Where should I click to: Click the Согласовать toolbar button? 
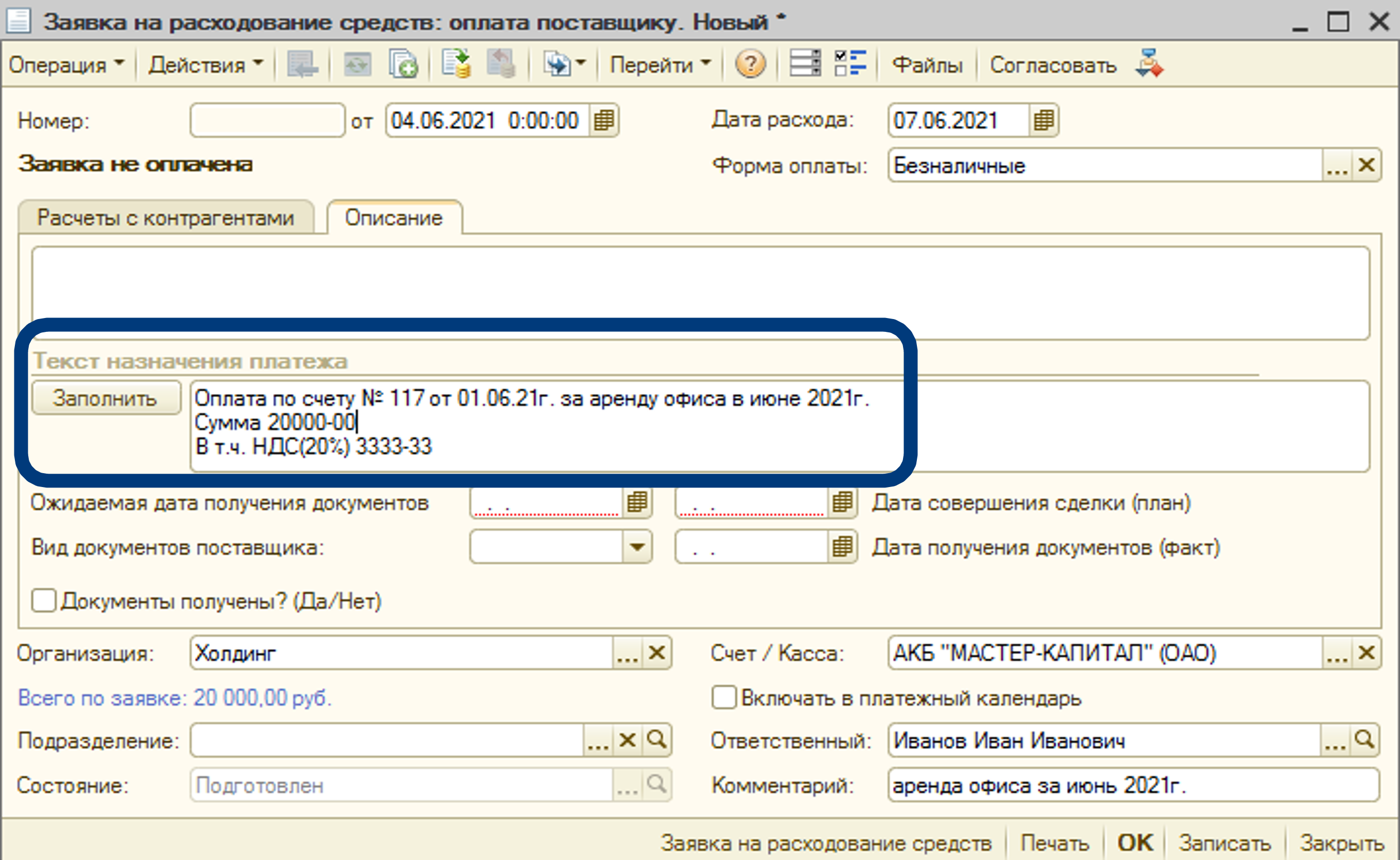coord(1053,65)
